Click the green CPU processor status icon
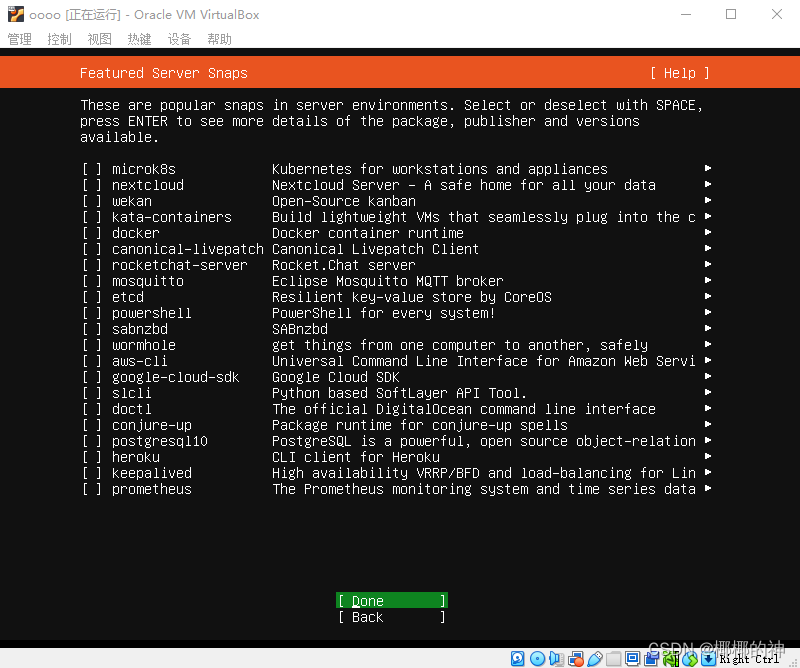Screen dimensions: 800x668 coord(670,659)
